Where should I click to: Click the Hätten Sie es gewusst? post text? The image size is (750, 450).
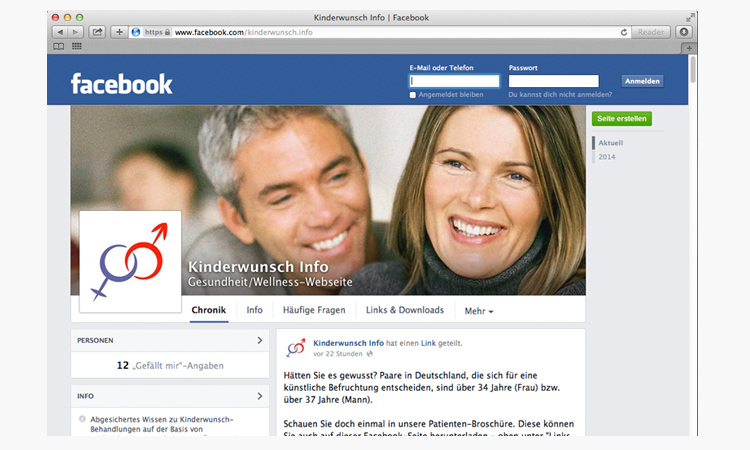pyautogui.click(x=421, y=387)
